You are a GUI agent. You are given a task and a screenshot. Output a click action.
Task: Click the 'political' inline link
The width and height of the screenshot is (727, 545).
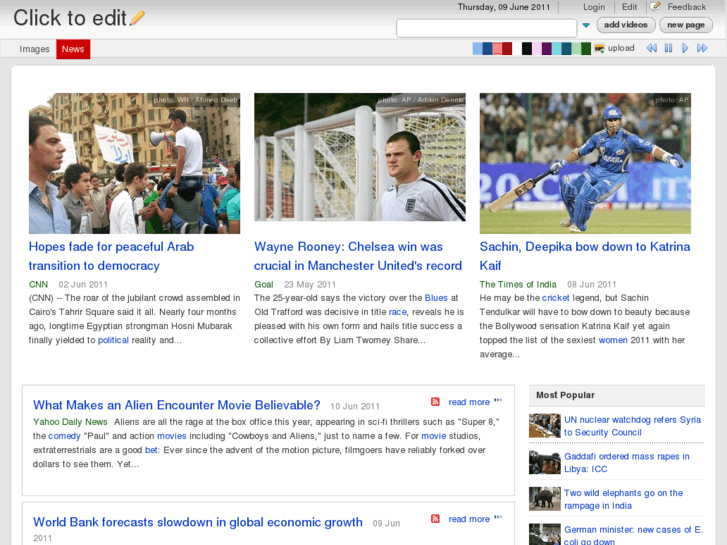point(113,340)
